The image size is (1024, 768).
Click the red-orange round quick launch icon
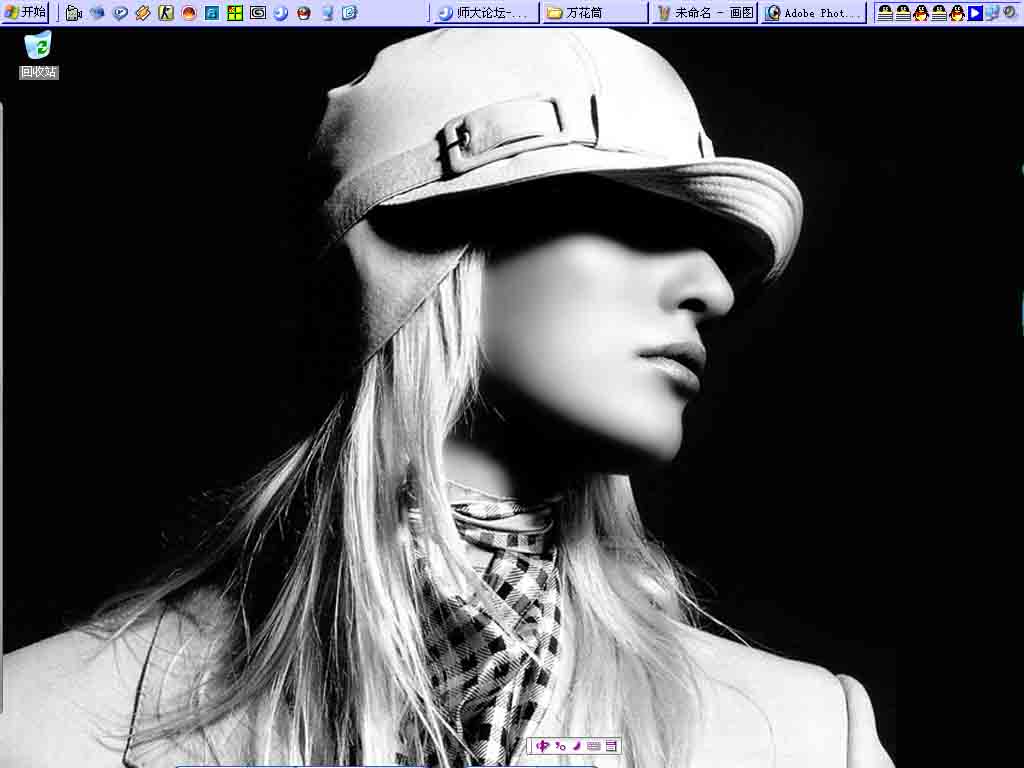coord(189,13)
